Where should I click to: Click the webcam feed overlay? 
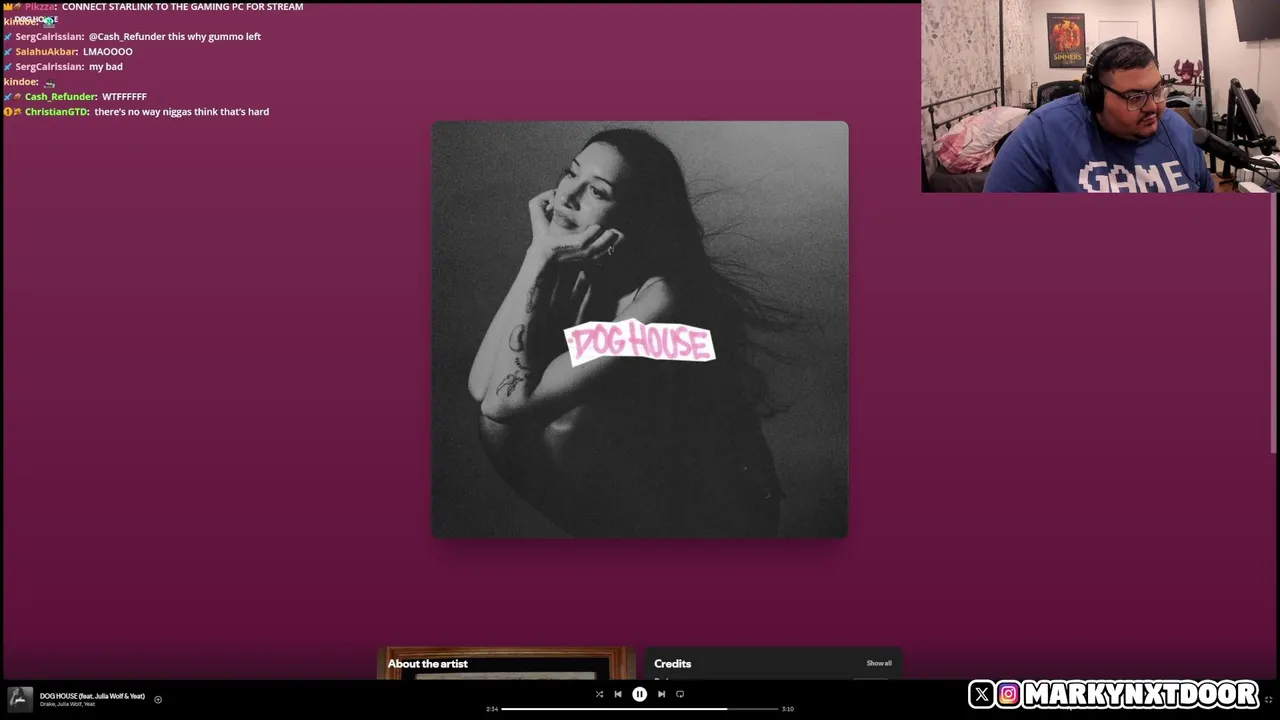1100,96
